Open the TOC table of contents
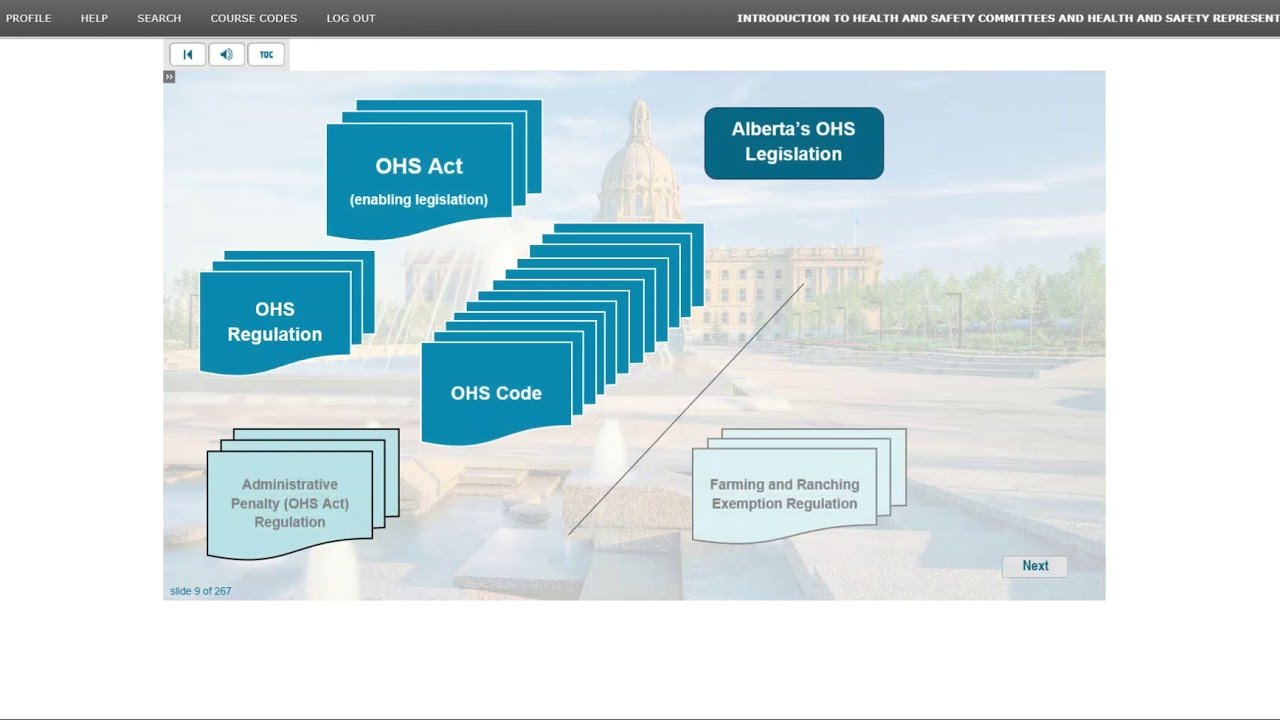This screenshot has height=720, width=1280. (x=266, y=55)
